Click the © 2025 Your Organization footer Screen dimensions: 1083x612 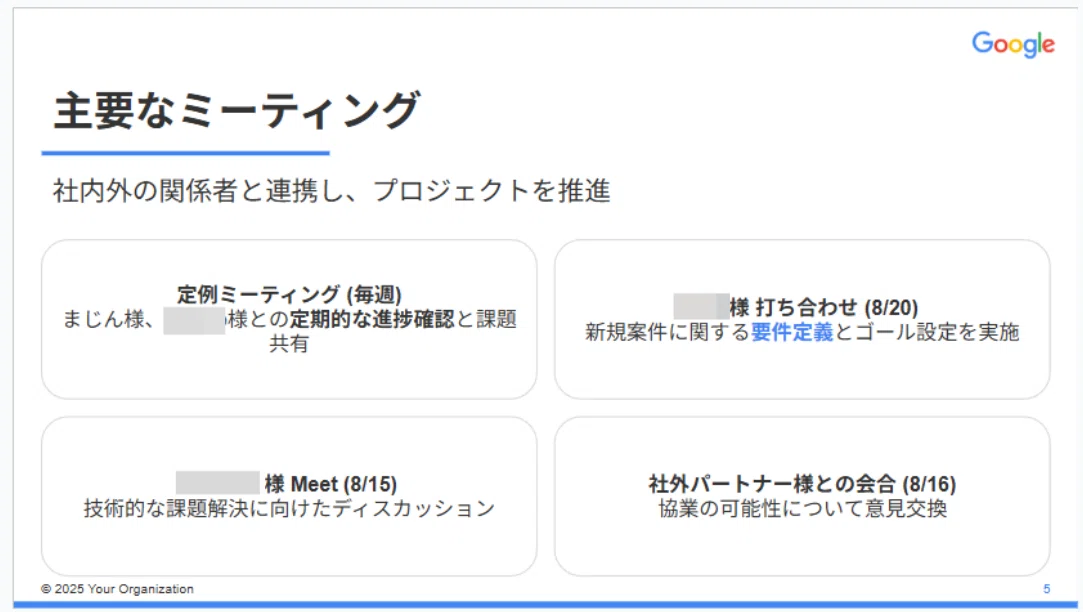tap(117, 589)
